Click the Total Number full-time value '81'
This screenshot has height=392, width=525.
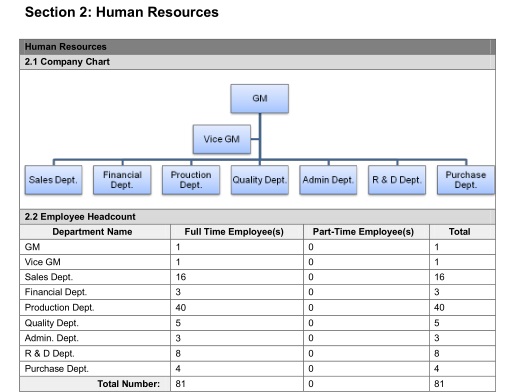(180, 384)
